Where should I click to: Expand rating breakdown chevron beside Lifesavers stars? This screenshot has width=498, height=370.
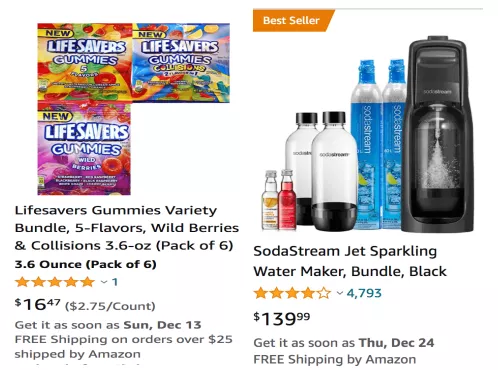coord(104,282)
